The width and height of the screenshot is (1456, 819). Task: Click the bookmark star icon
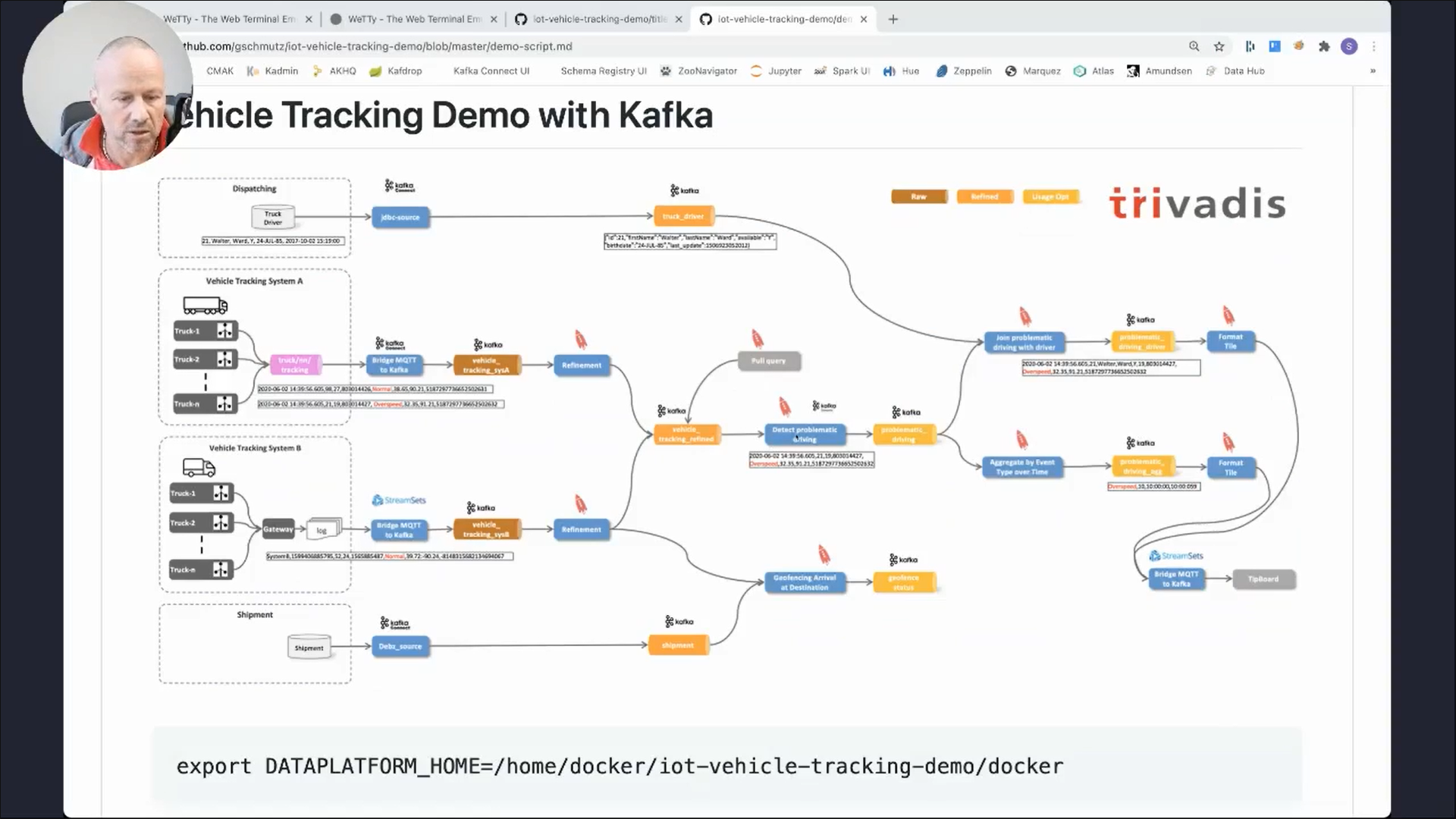(x=1219, y=46)
